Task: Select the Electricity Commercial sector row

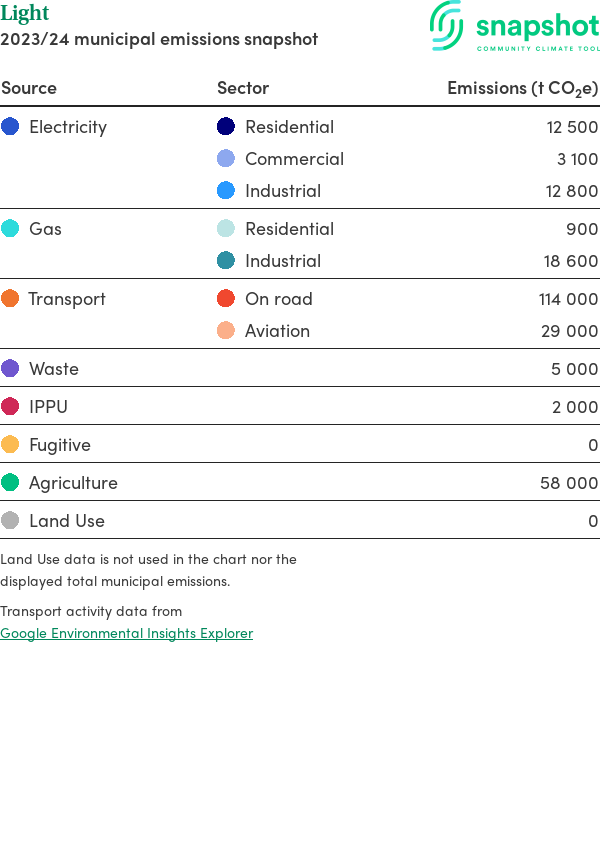Action: [294, 159]
